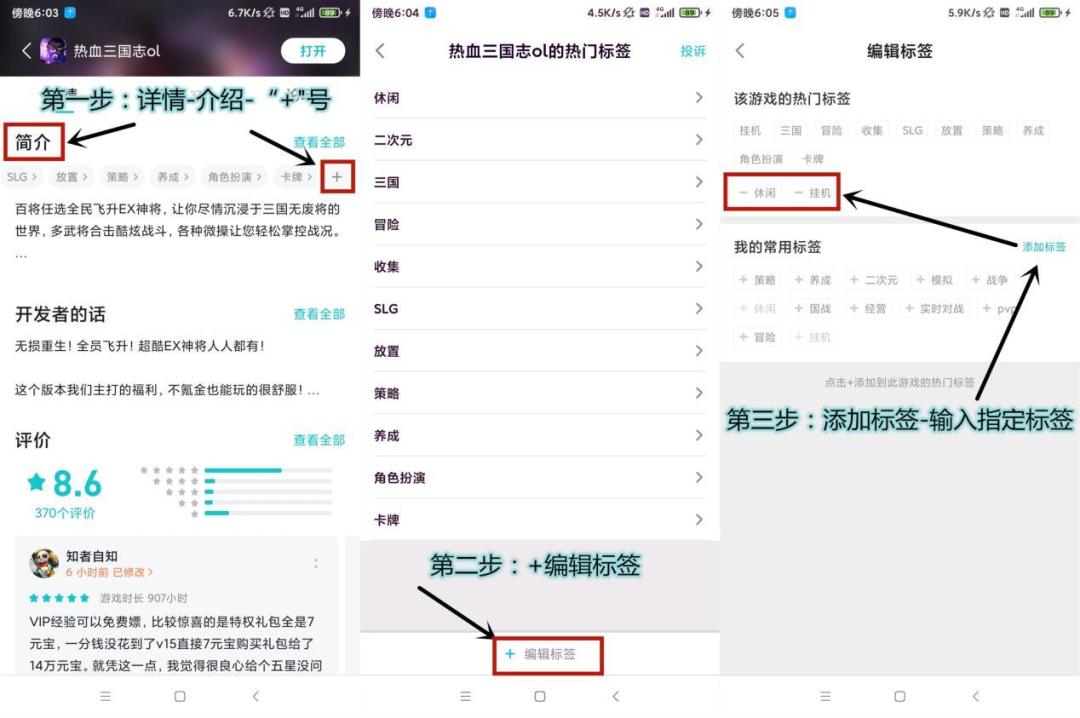
Task: Tap battery icon in 傍晚6:05 status bar
Action: (x=1050, y=12)
